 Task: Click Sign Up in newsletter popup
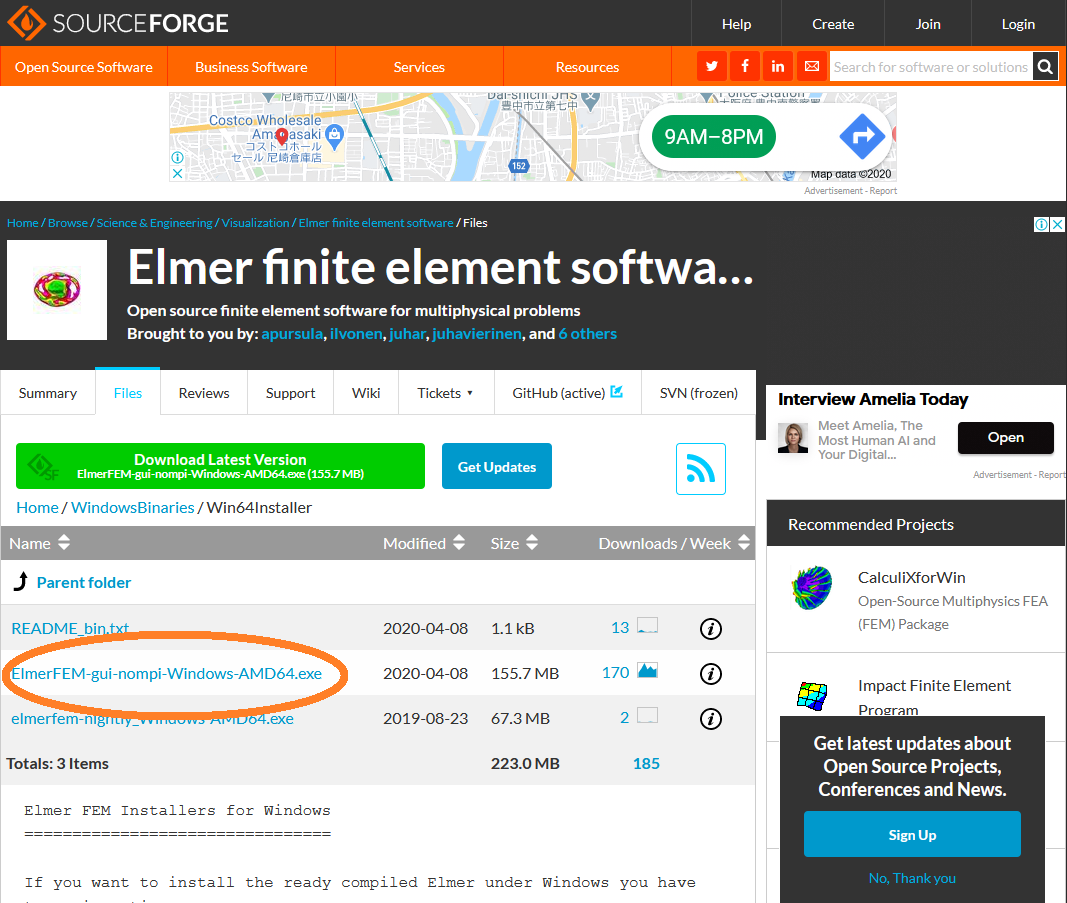pyautogui.click(x=912, y=834)
